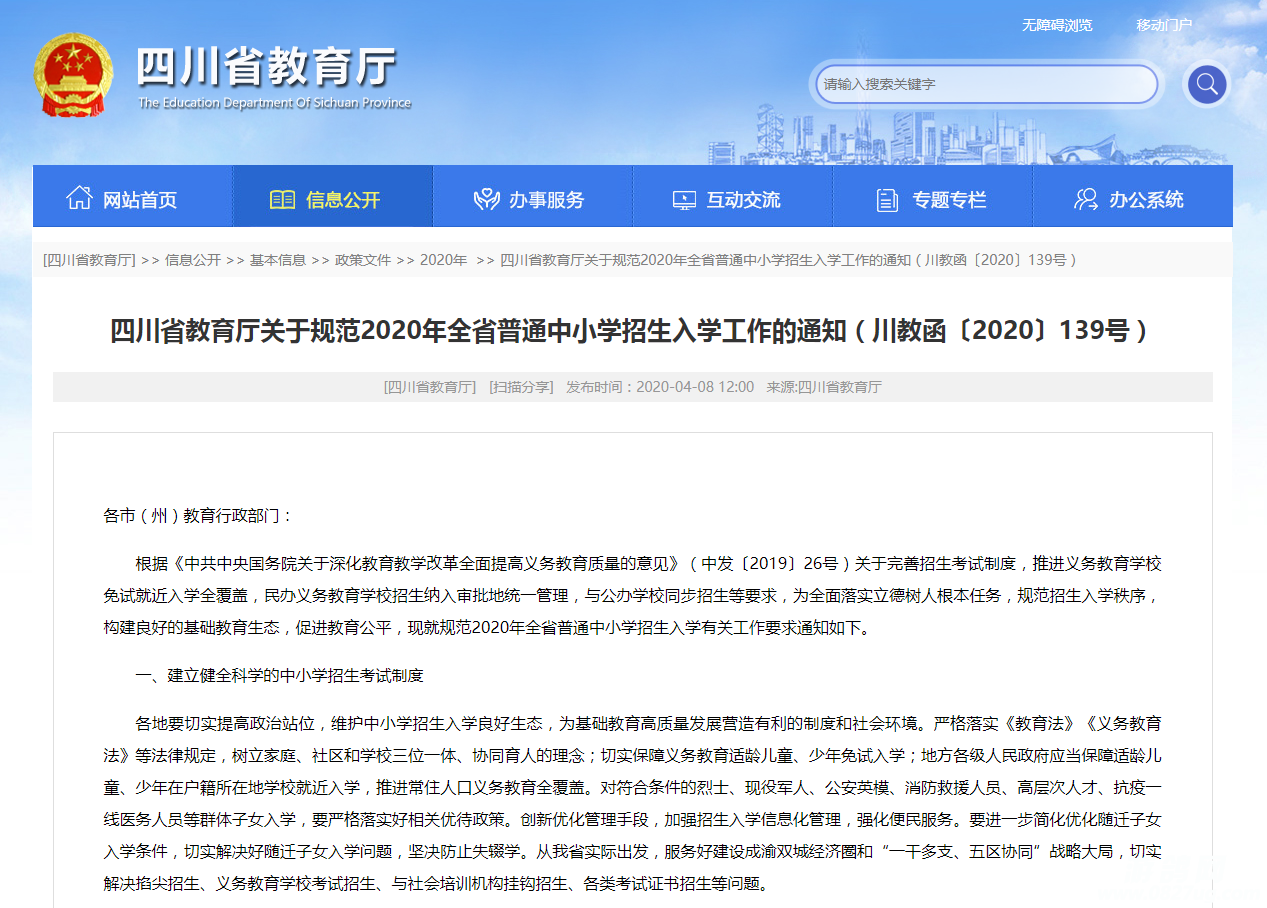Click the 四川省教育厅 site title text
This screenshot has width=1267, height=908.
[x=266, y=66]
